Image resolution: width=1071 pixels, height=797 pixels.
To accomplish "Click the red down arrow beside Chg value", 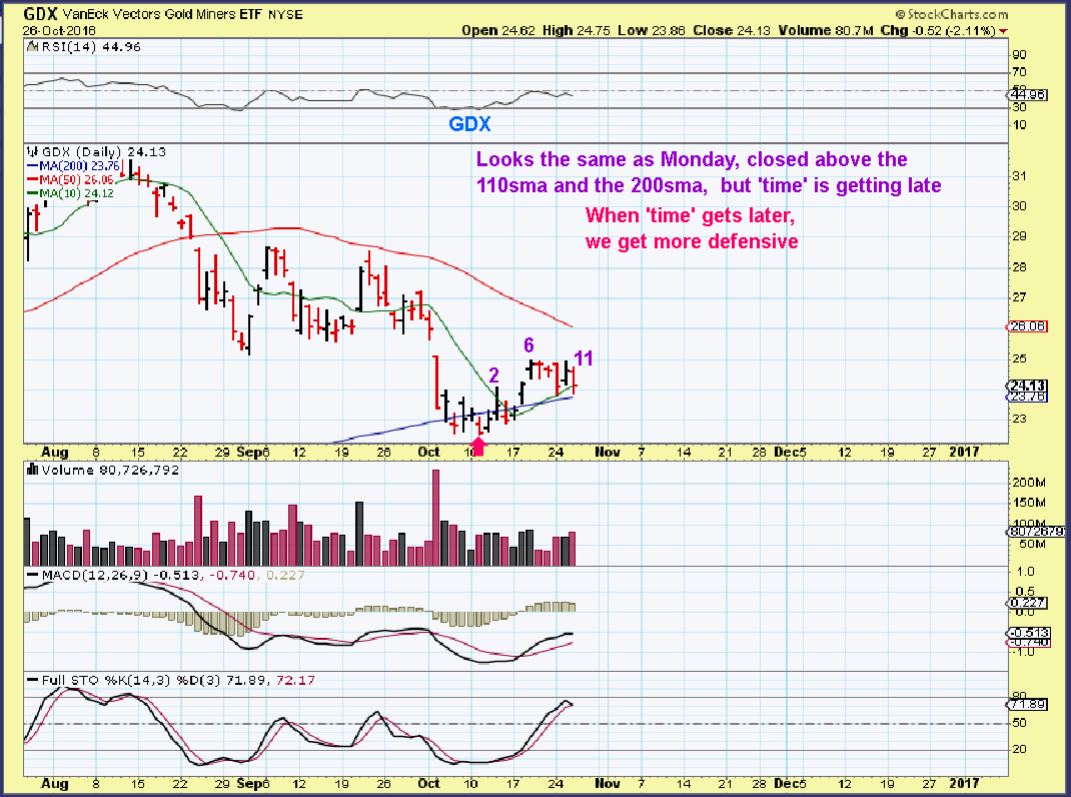I will click(x=1003, y=31).
